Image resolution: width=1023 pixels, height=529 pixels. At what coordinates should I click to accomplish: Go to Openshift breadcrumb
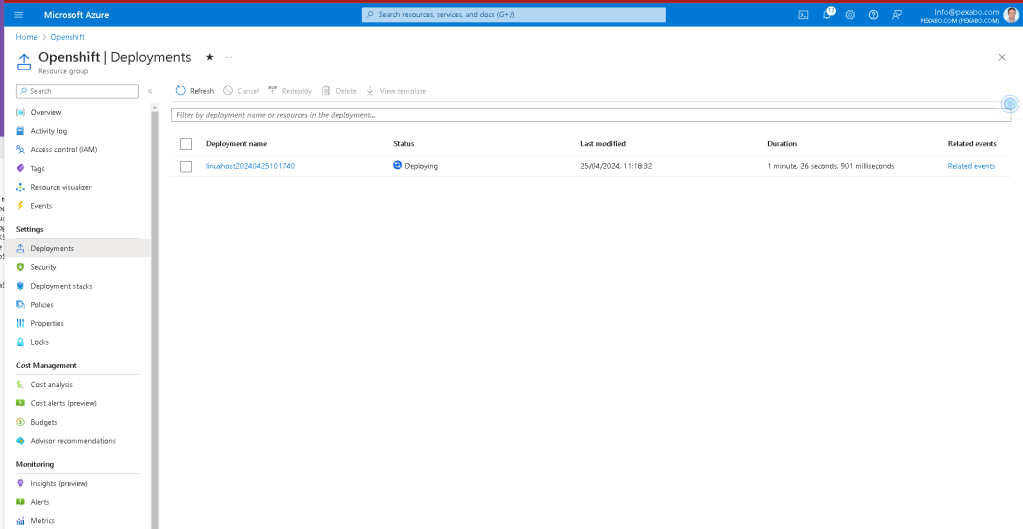pos(68,37)
